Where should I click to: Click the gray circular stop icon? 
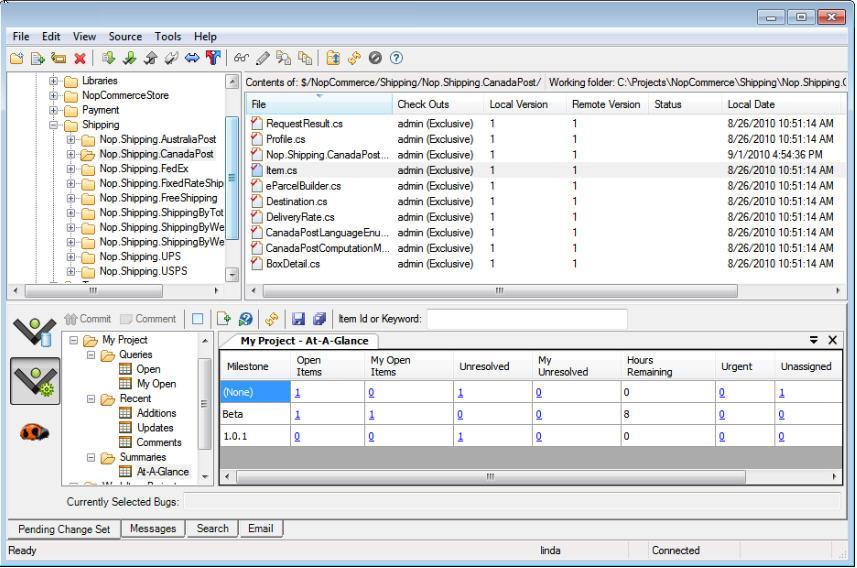[375, 57]
